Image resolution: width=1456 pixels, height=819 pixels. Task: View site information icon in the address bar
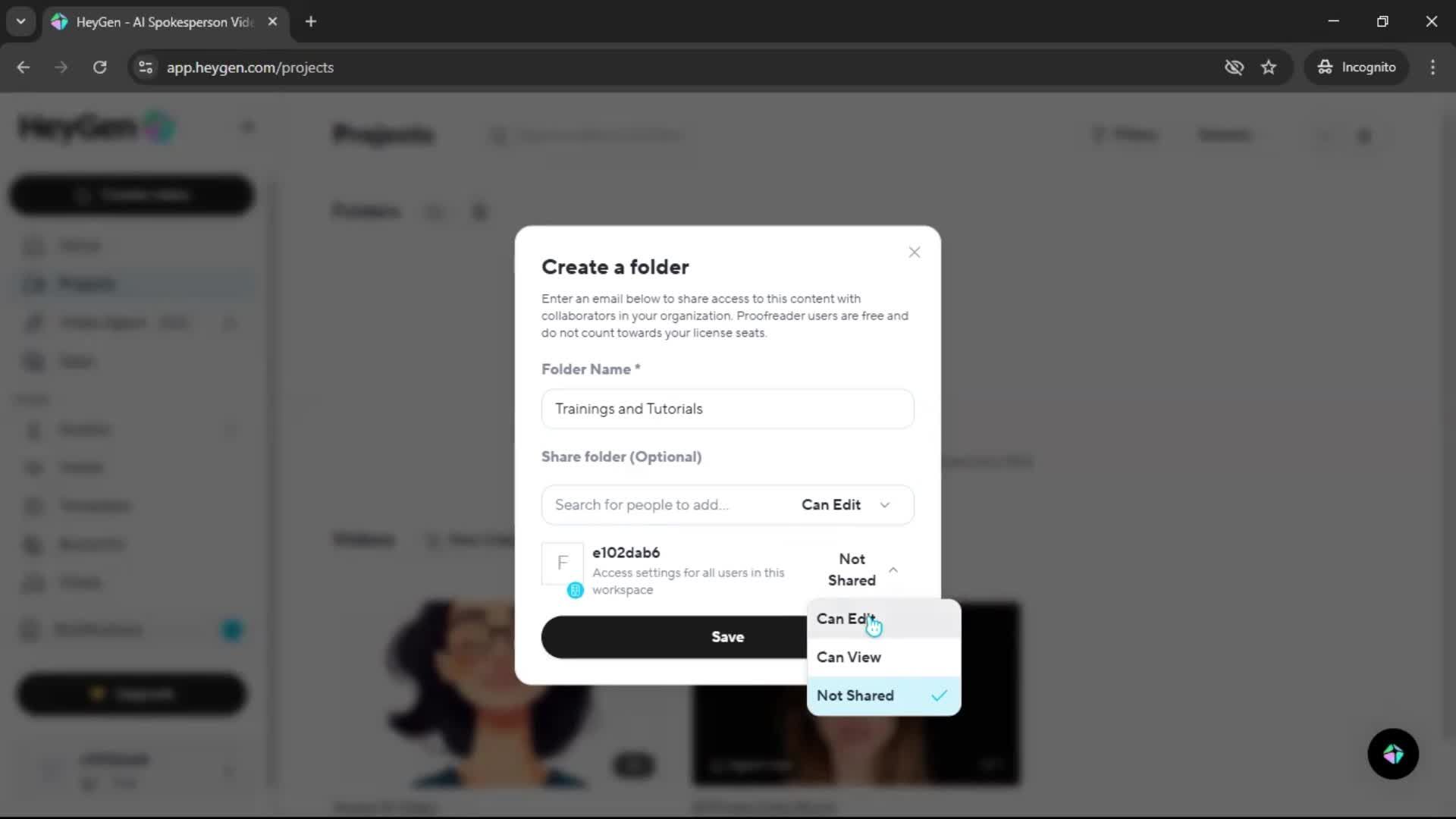[x=146, y=67]
